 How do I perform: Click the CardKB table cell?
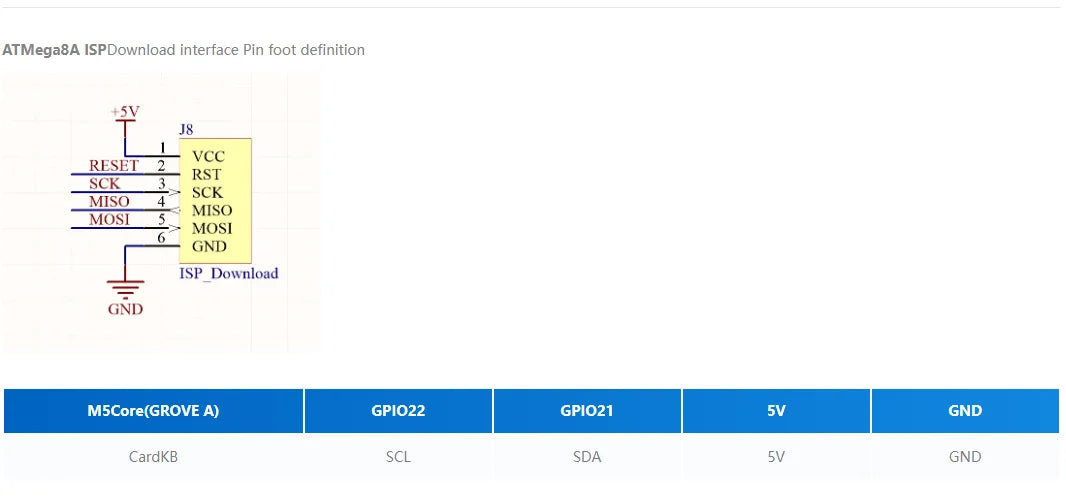coord(153,457)
